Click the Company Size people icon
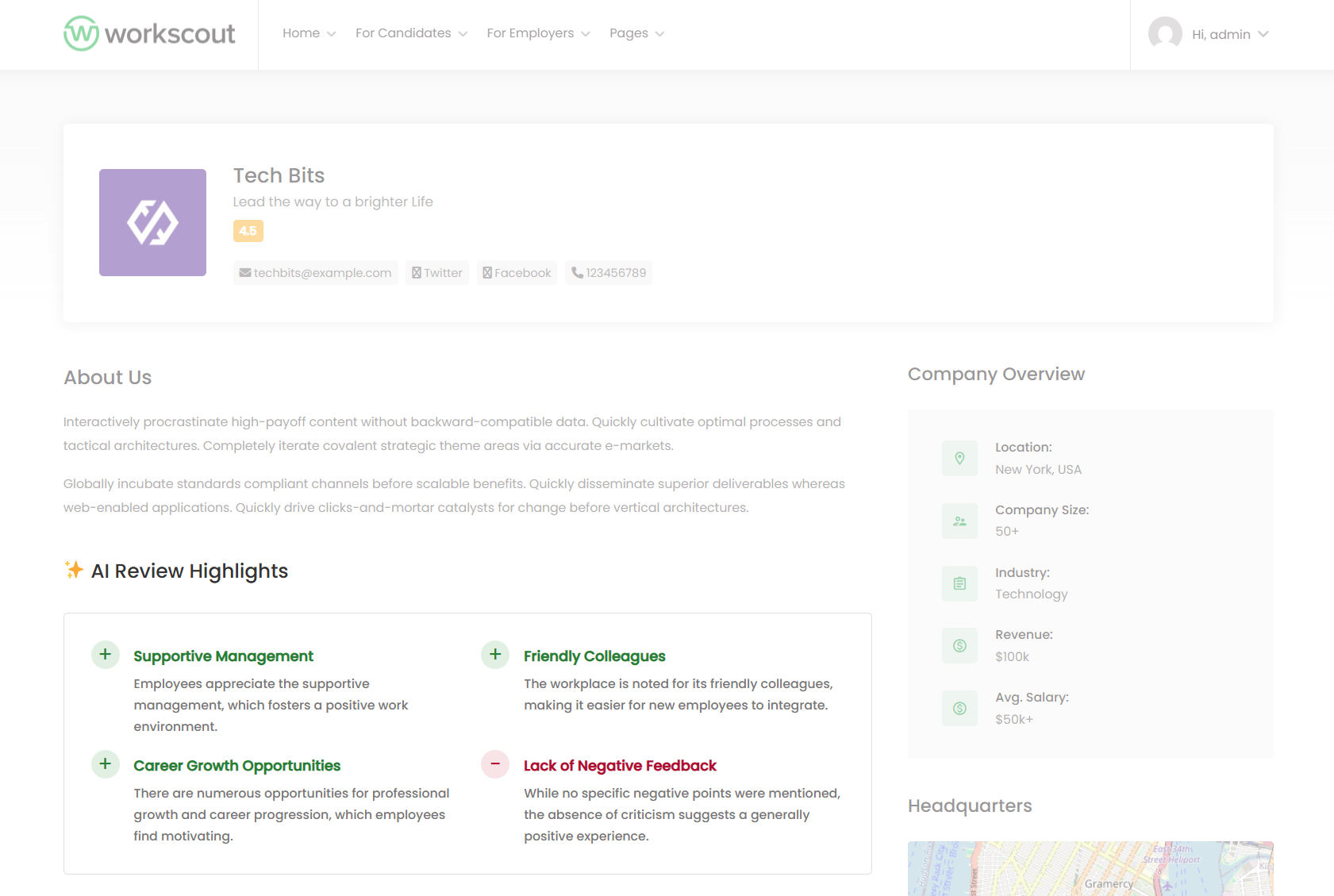The width and height of the screenshot is (1334, 896). point(959,521)
